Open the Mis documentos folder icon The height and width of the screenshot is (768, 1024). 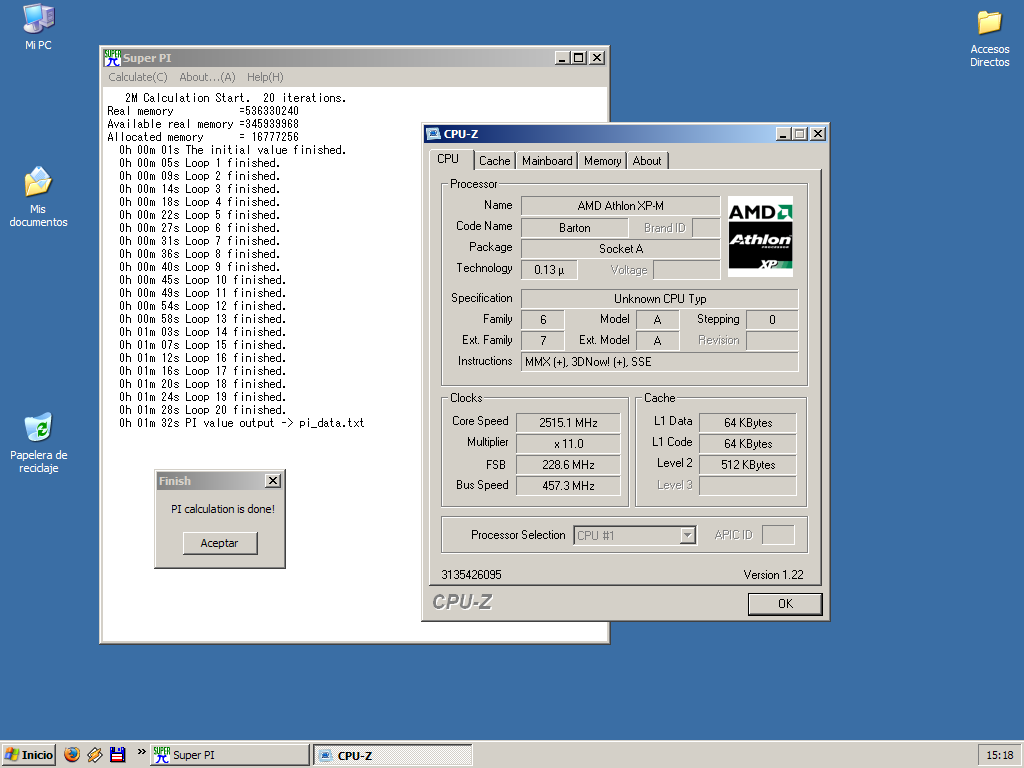pos(38,183)
